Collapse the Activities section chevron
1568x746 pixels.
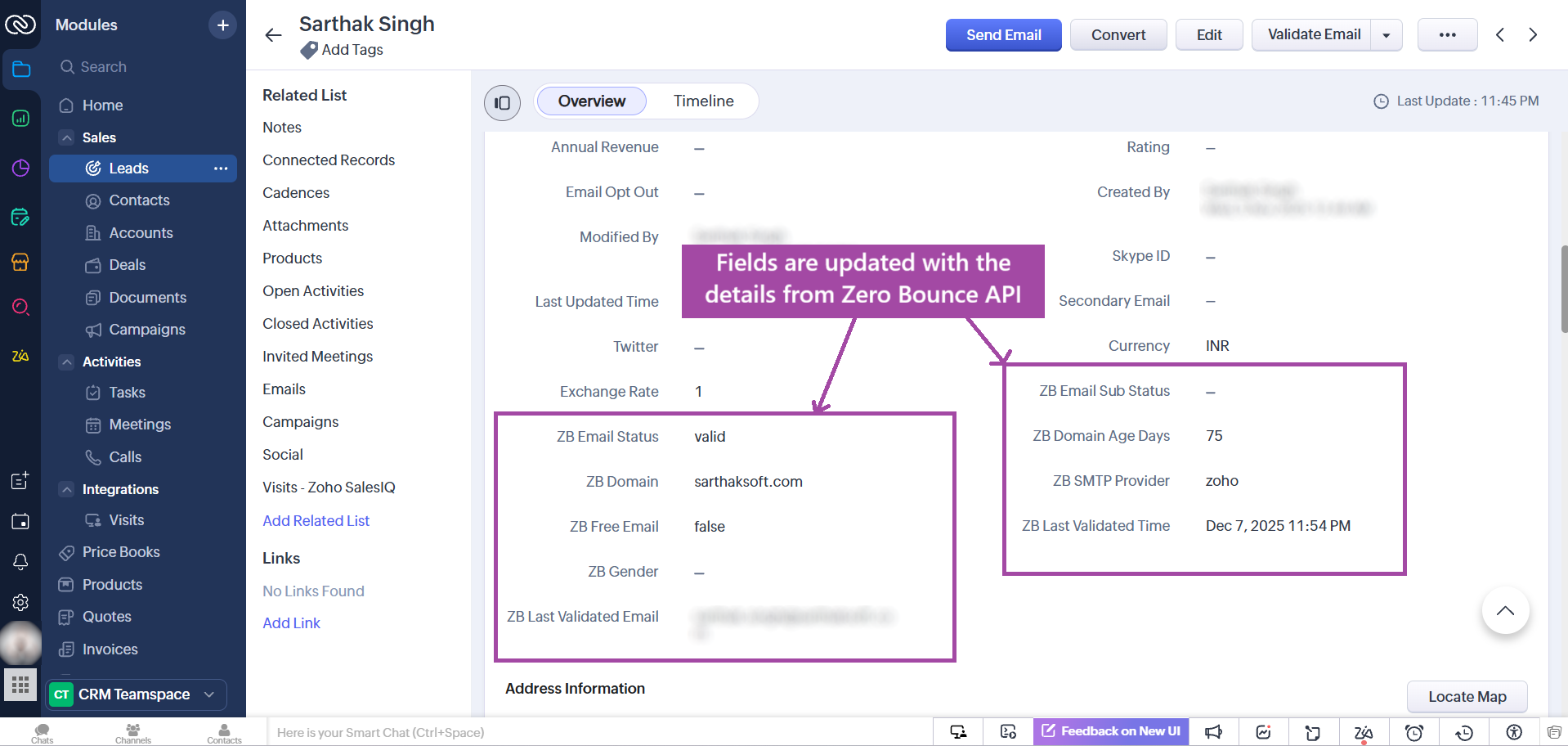point(67,362)
